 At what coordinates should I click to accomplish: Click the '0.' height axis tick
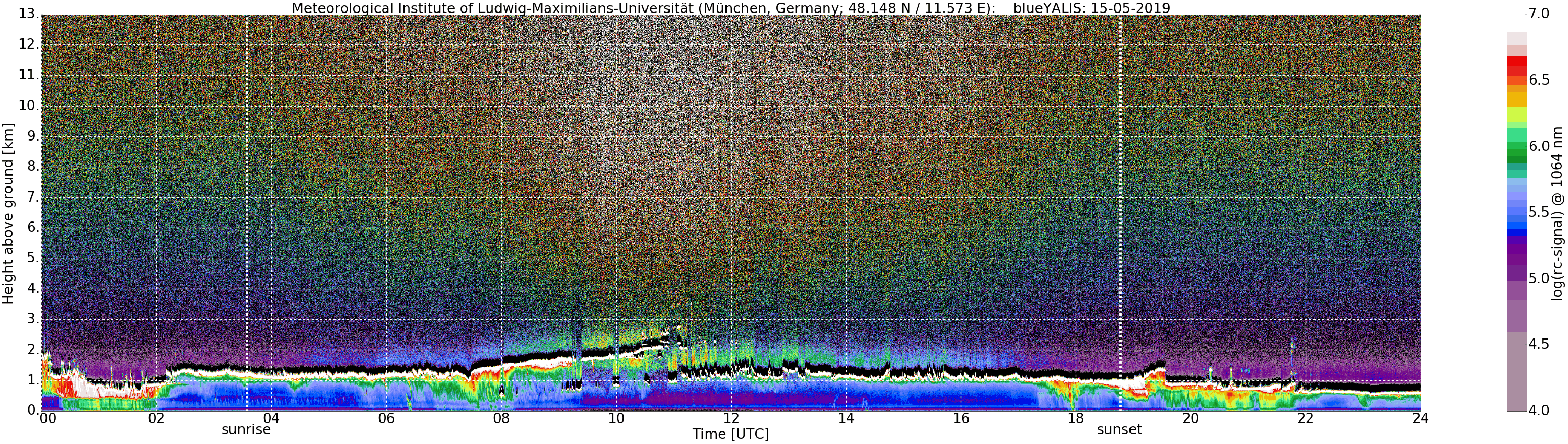(32, 410)
